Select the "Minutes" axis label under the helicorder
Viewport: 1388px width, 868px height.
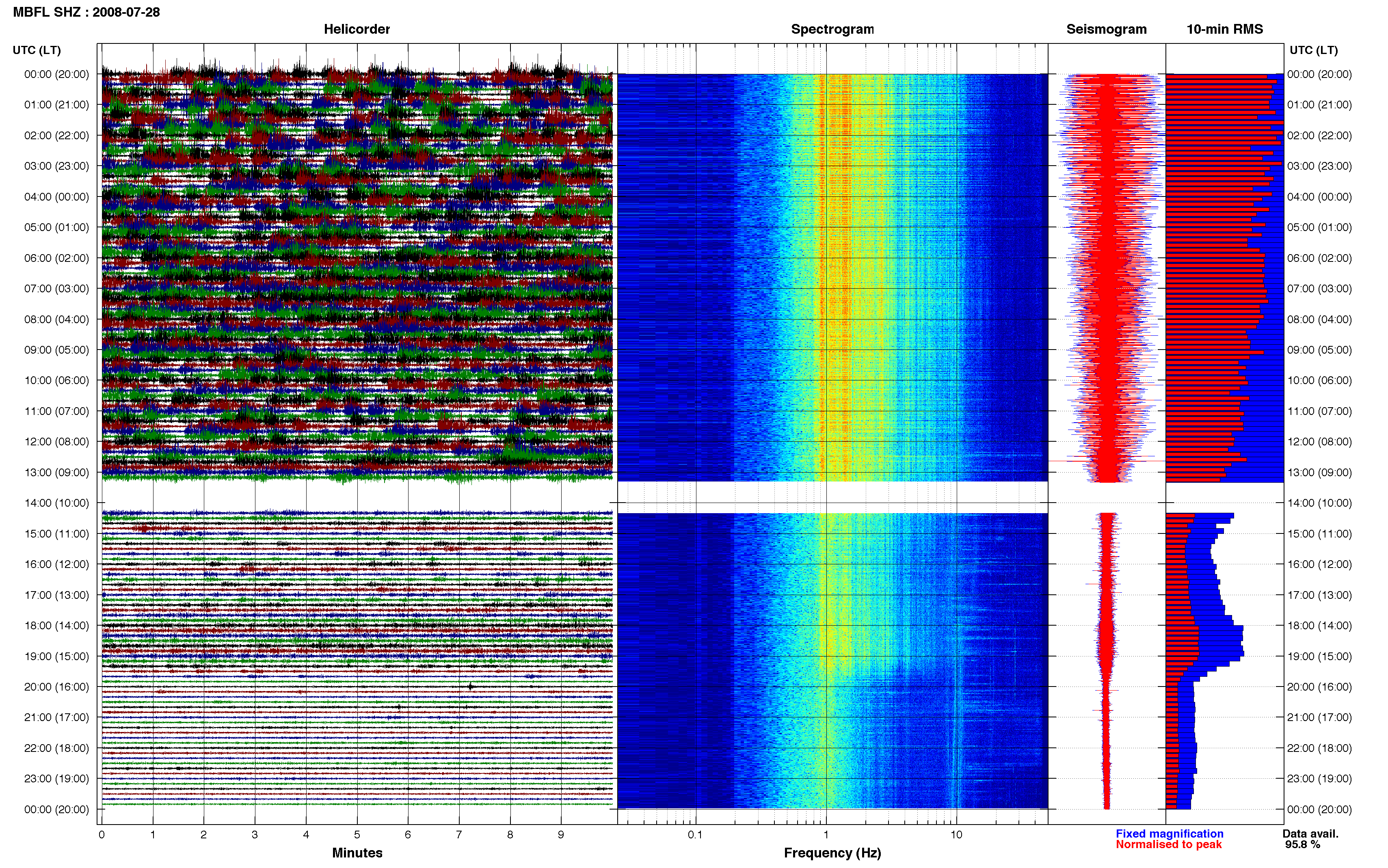357,853
